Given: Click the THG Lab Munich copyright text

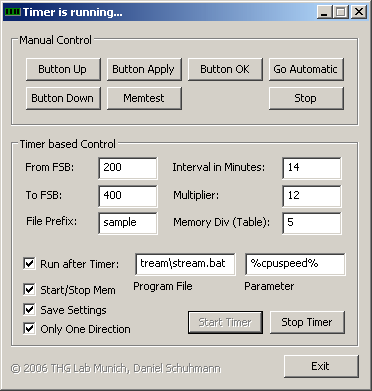Looking at the screenshot, I should pyautogui.click(x=116, y=369).
